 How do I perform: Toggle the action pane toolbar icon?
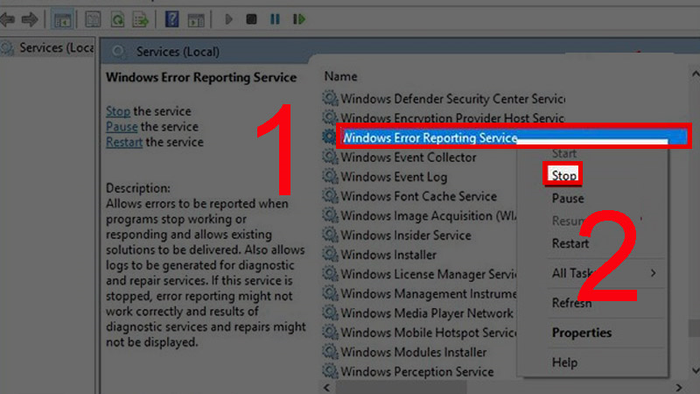coord(196,20)
